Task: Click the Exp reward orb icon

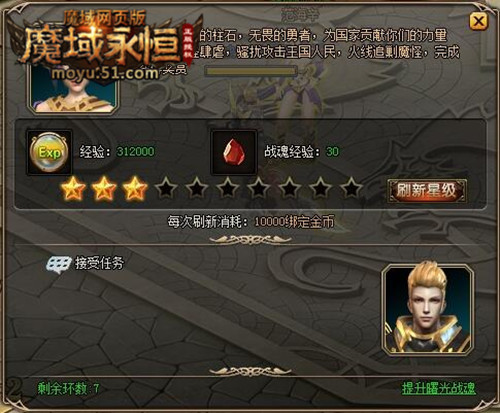Action: (x=49, y=153)
